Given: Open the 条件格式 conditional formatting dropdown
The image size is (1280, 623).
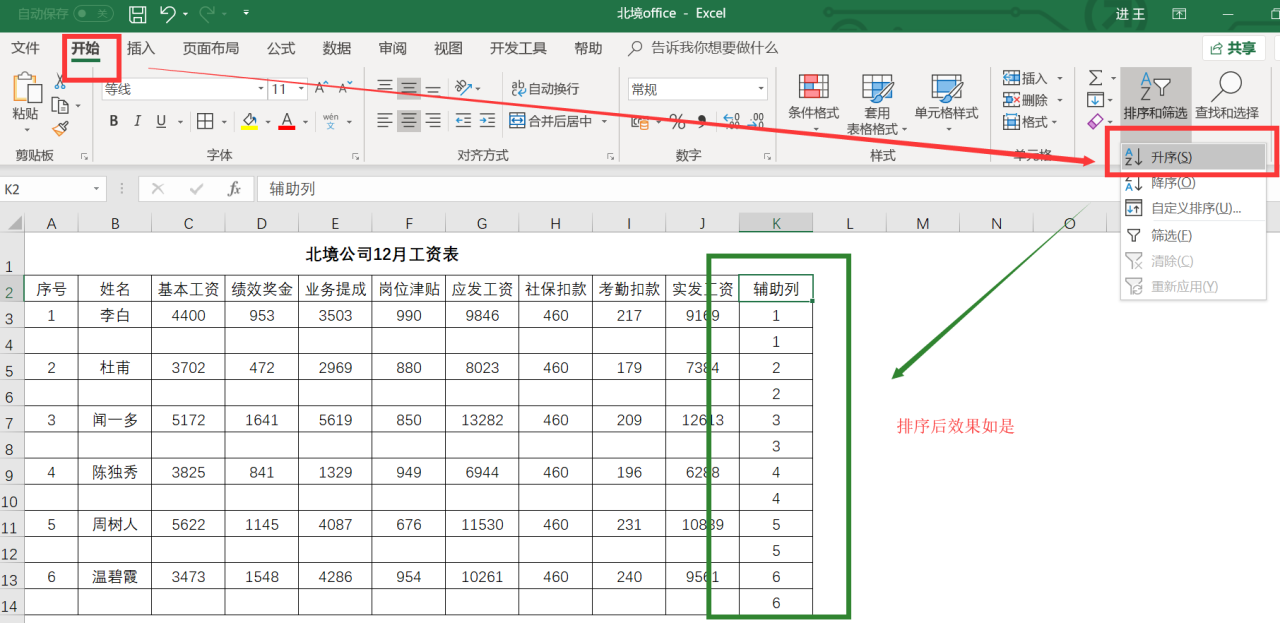Looking at the screenshot, I should coord(813,103).
